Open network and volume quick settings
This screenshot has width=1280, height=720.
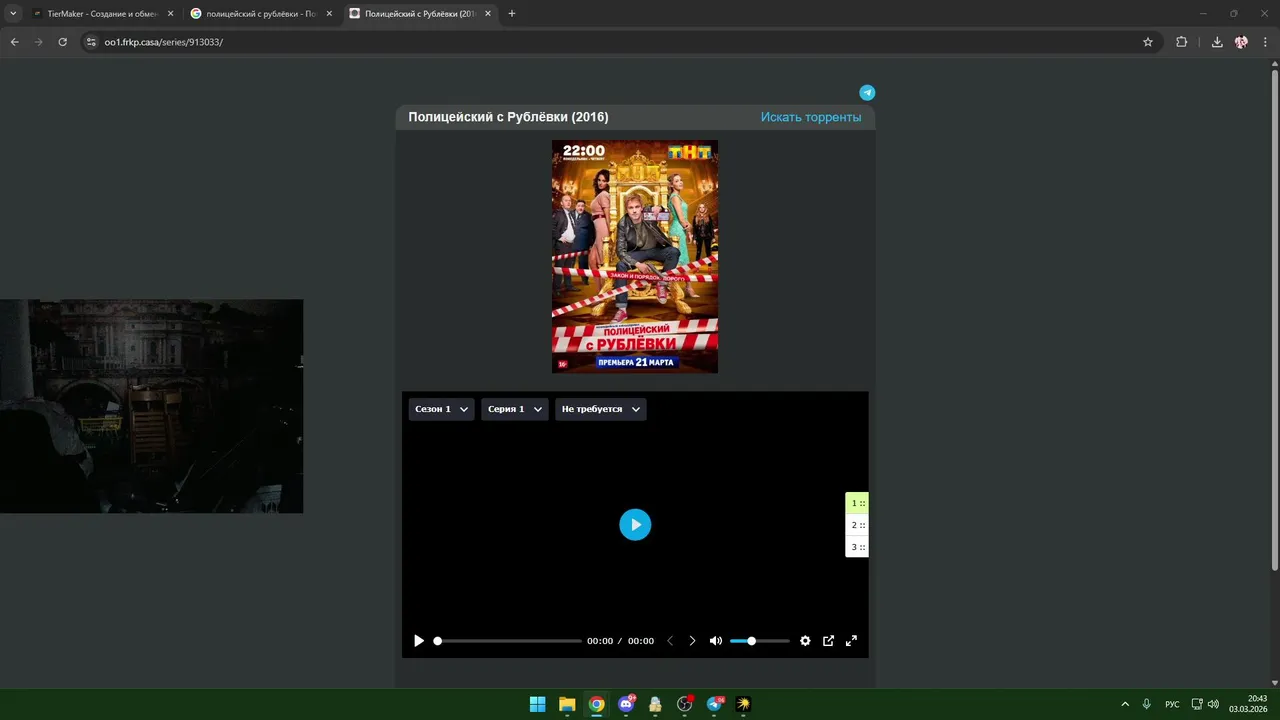pyautogui.click(x=1205, y=704)
